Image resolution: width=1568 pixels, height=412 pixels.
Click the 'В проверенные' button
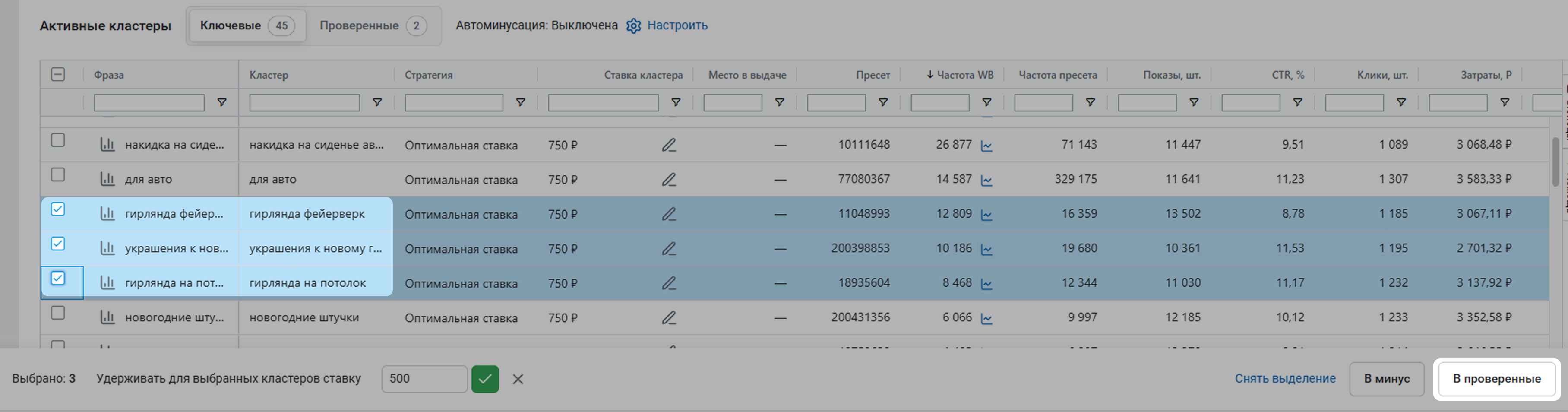pyautogui.click(x=1496, y=378)
